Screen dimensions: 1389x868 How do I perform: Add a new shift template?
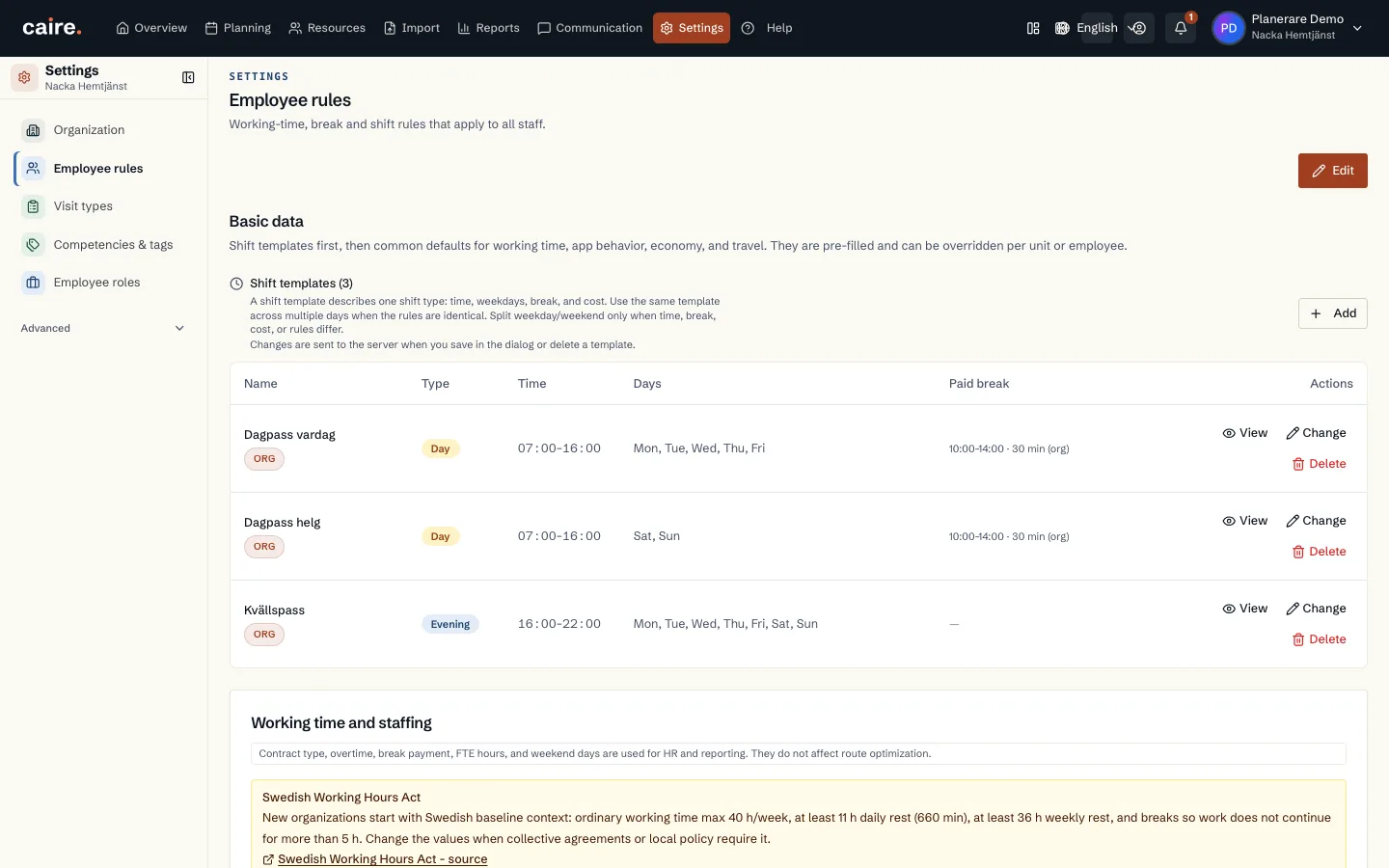[x=1332, y=313]
